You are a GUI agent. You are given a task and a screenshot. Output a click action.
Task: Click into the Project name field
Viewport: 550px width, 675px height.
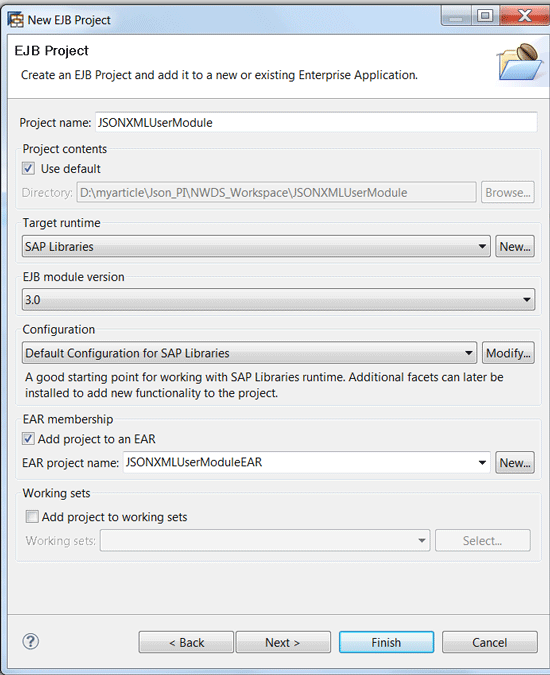click(x=316, y=123)
